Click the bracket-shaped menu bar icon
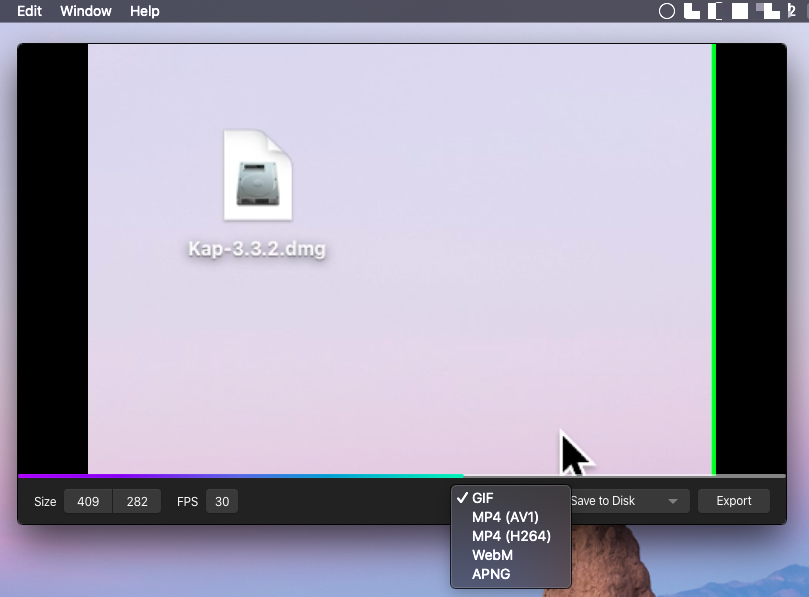This screenshot has width=809, height=597. click(715, 12)
